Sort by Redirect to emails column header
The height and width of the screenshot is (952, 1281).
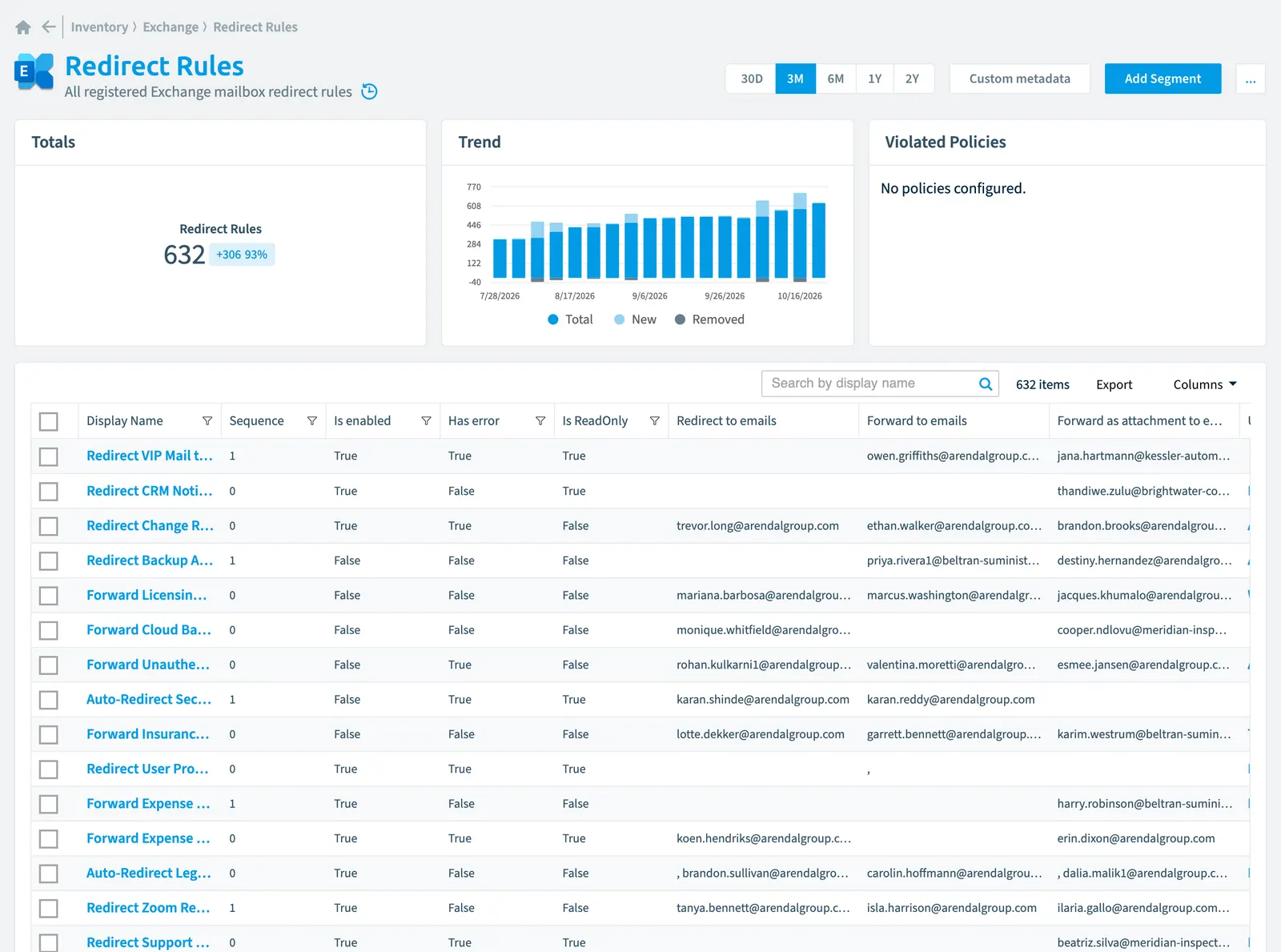[726, 421]
